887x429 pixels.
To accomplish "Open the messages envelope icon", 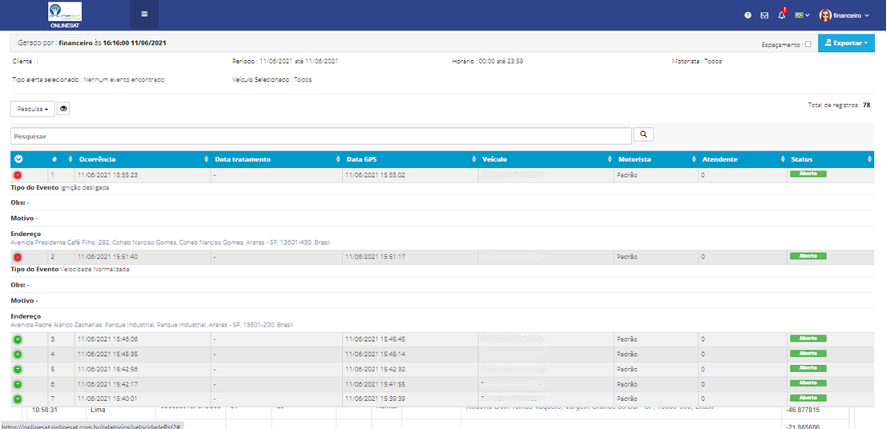I will click(765, 15).
